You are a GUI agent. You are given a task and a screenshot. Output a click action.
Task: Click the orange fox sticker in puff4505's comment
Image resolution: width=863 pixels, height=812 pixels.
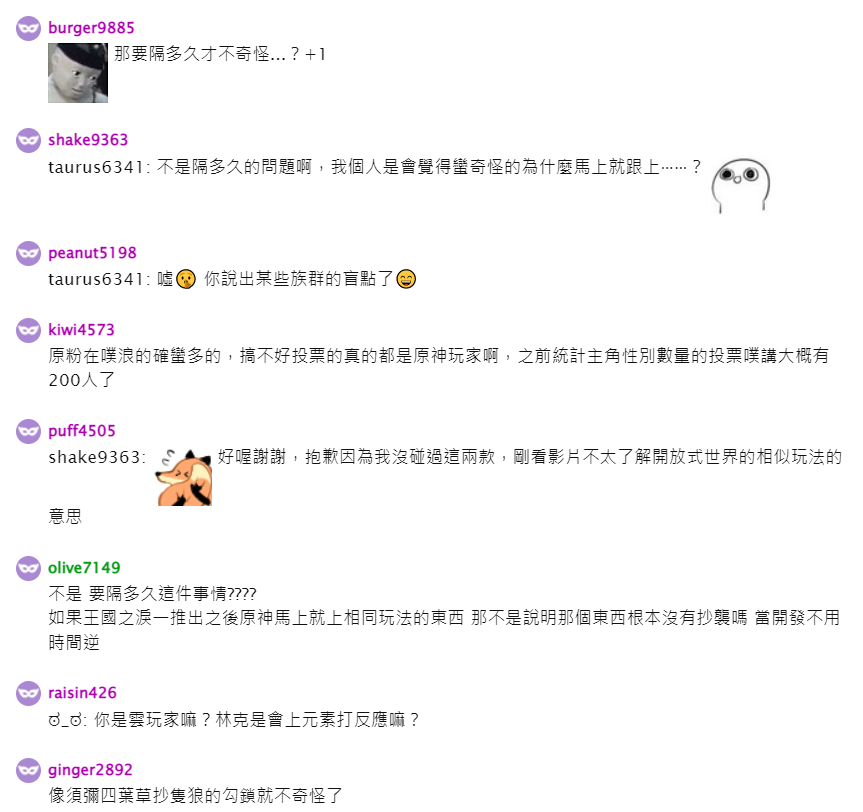pyautogui.click(x=184, y=477)
